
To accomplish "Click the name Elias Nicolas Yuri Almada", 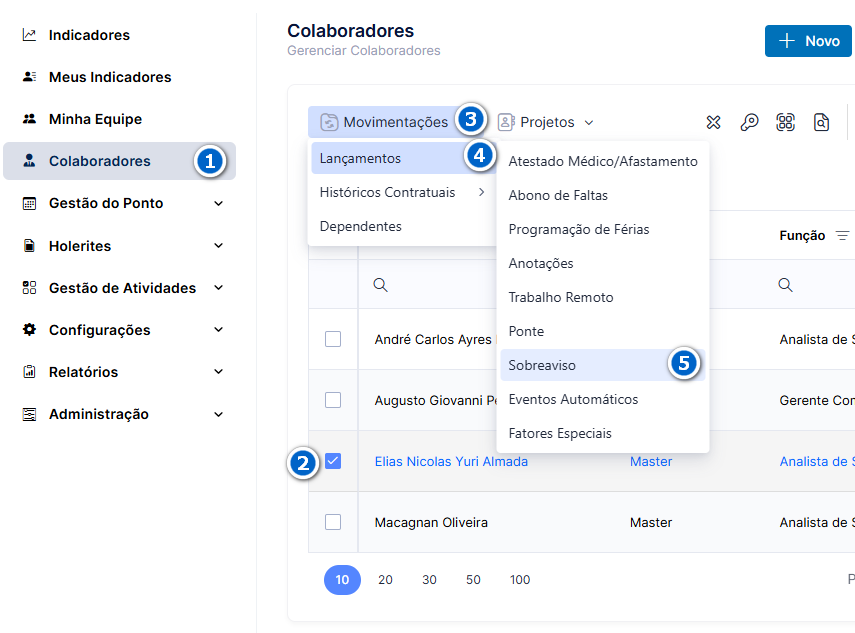I will (451, 461).
